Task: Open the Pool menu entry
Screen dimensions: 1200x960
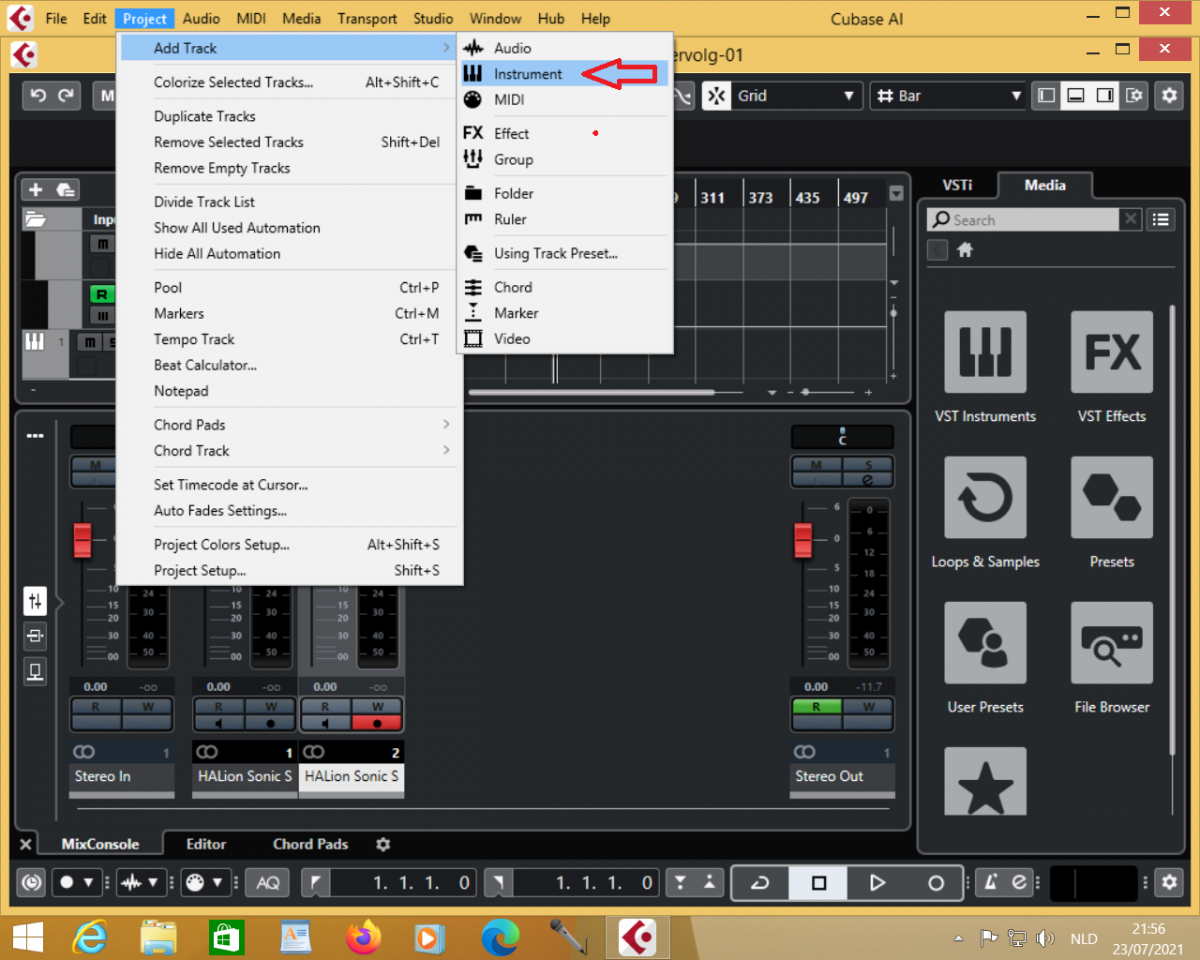Action: pyautogui.click(x=288, y=287)
